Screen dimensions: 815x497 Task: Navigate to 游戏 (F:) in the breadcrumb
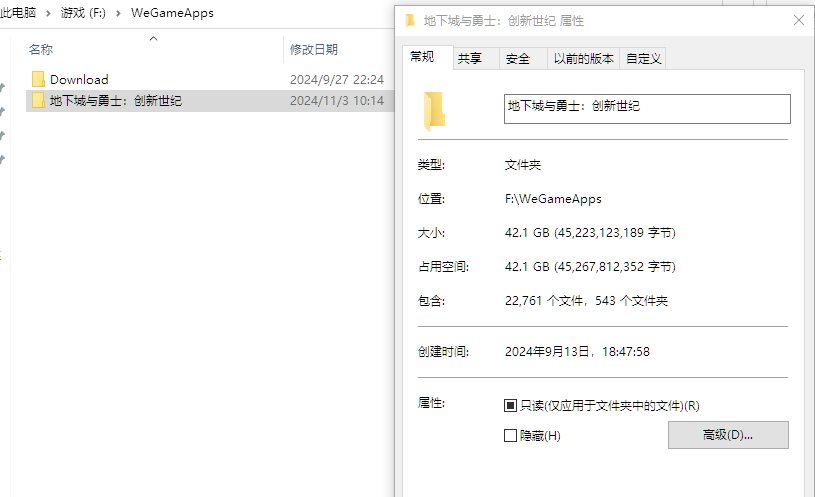tap(83, 13)
